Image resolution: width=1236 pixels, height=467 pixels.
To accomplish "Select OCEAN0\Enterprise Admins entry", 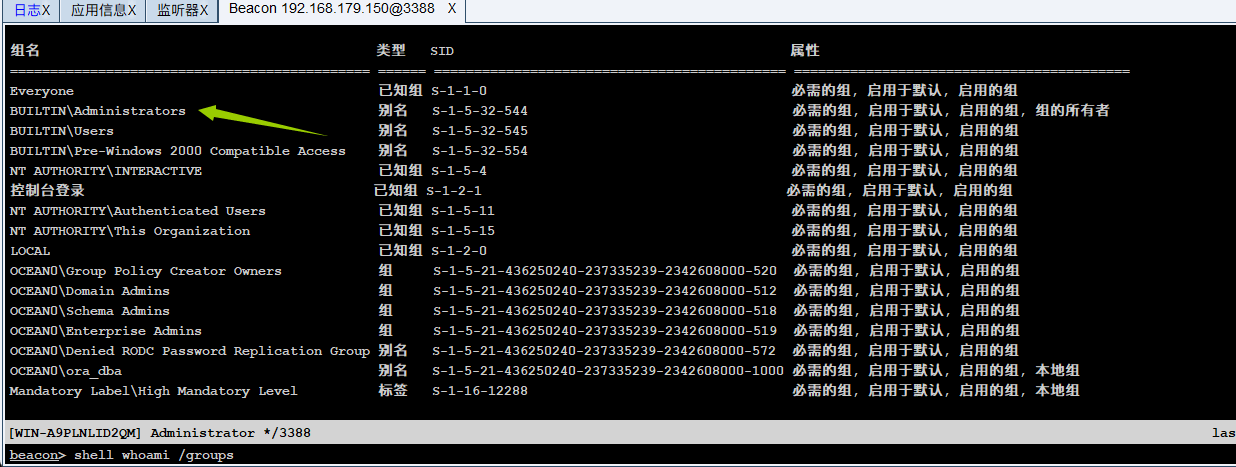I will 106,331.
